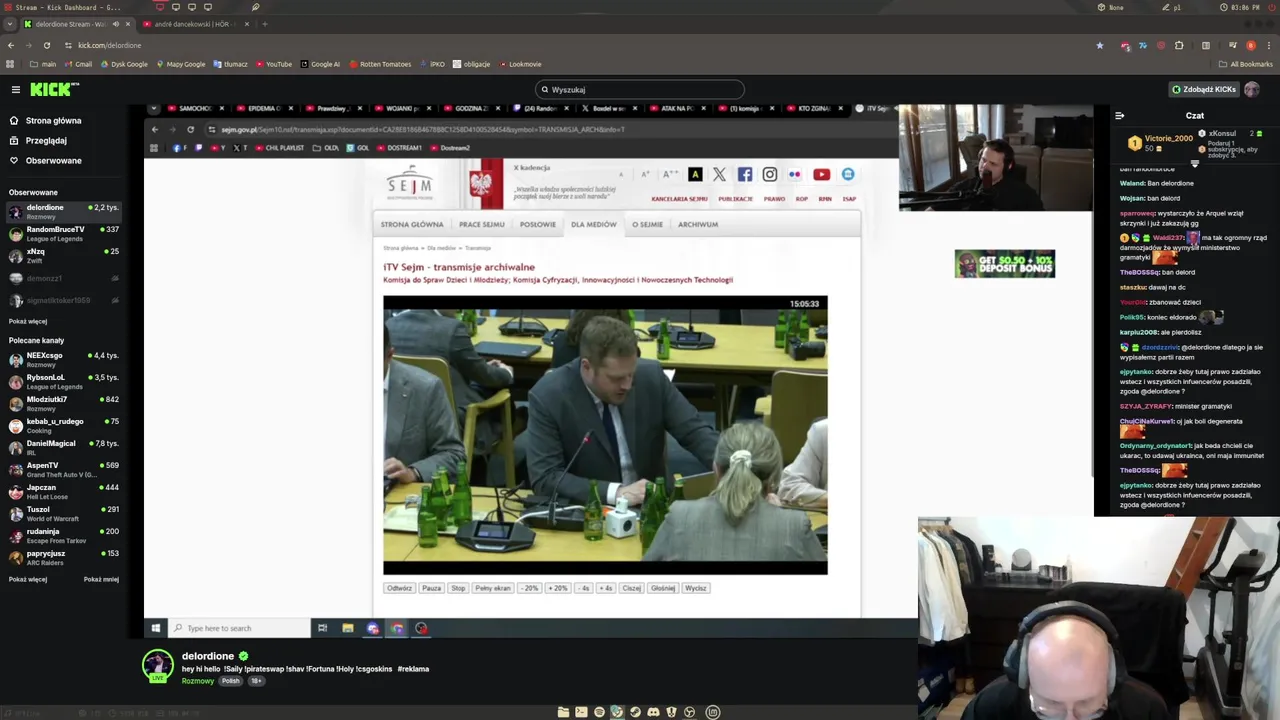
Task: Collapse the chat panel arrow icon
Action: pos(1119,116)
